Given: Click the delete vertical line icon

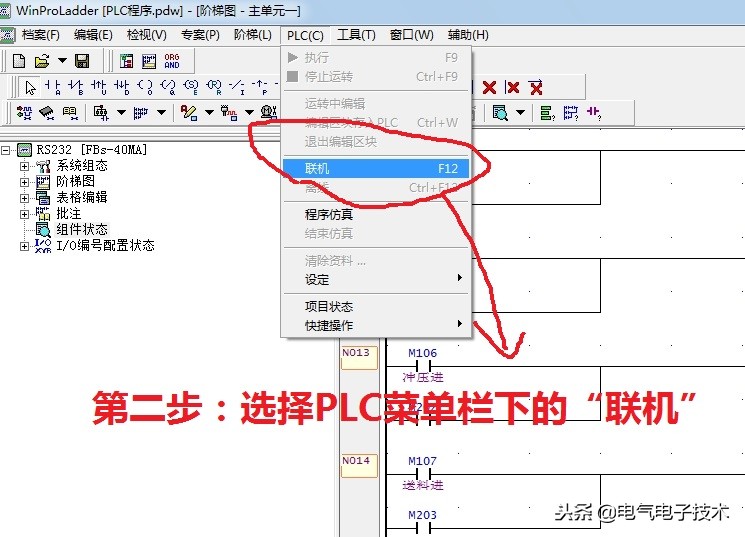Looking at the screenshot, I should (x=512, y=87).
